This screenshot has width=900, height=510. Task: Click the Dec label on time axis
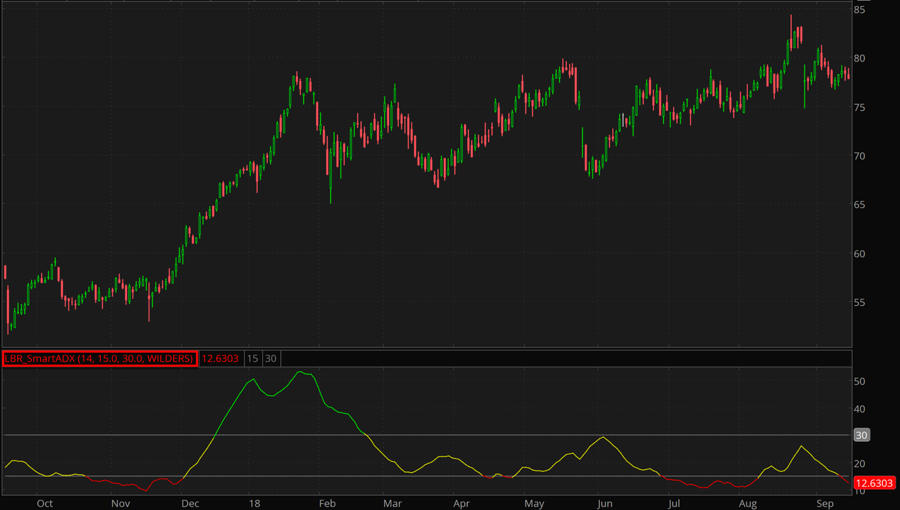pyautogui.click(x=190, y=503)
